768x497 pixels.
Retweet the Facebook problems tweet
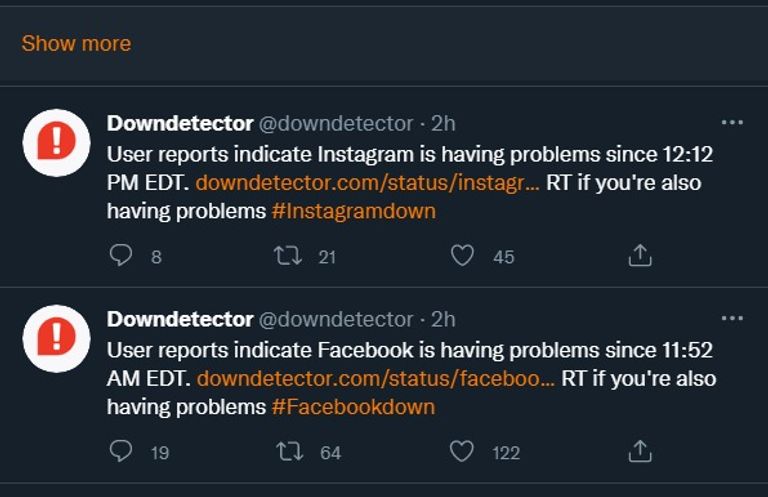[x=288, y=452]
